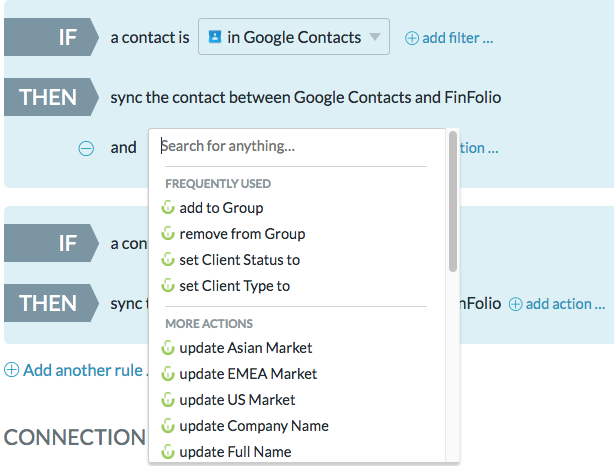Viewport: 614px width, 466px height.
Task: Click the dropdown arrow in Google Contacts selector
Action: pyautogui.click(x=375, y=37)
